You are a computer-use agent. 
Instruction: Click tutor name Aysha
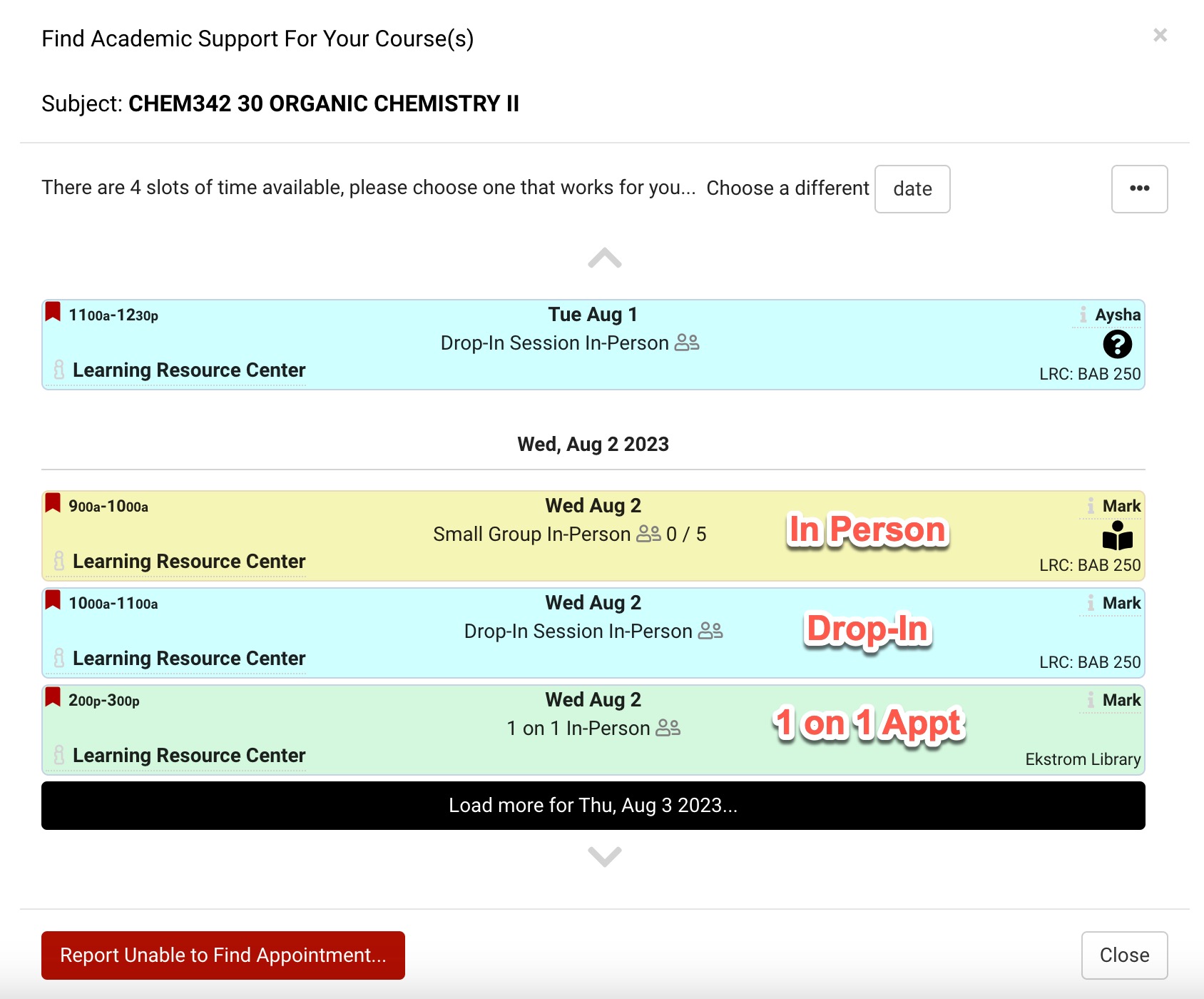(1118, 315)
